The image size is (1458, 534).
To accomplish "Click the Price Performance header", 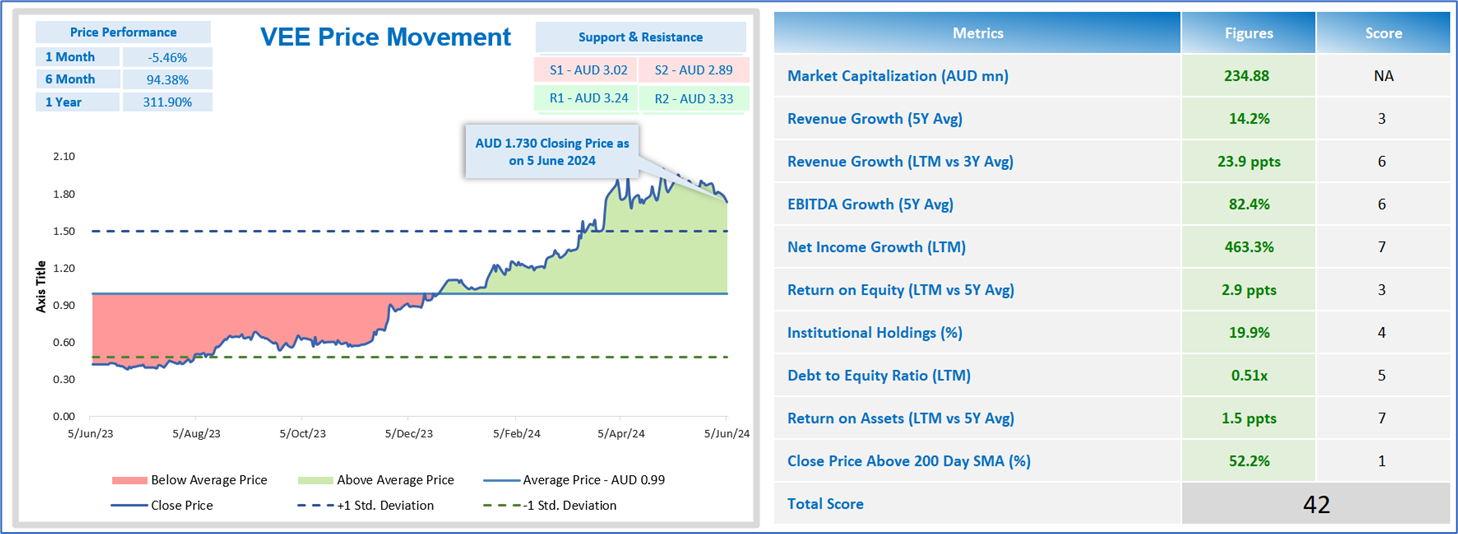I will pos(125,32).
